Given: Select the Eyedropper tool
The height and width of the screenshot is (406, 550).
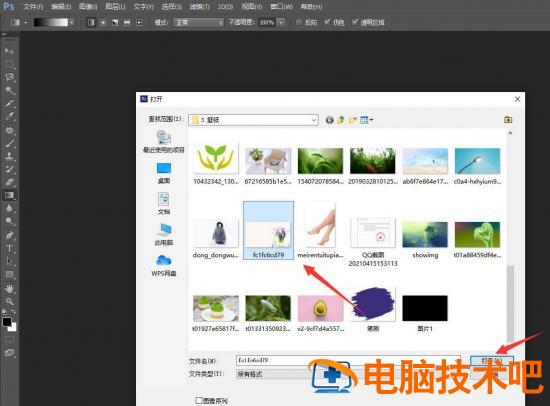Looking at the screenshot, I should point(9,116).
